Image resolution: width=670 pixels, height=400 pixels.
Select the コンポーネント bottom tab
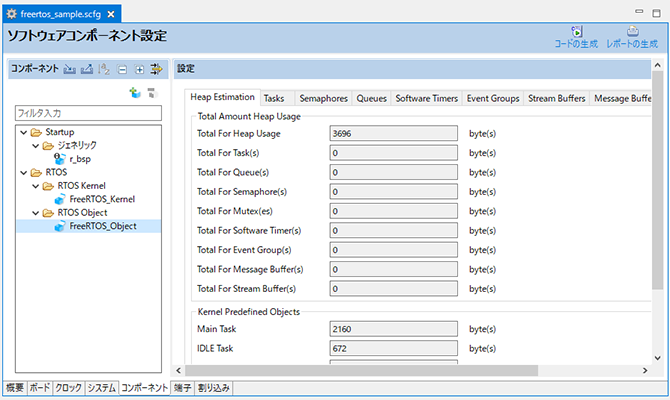[144, 387]
